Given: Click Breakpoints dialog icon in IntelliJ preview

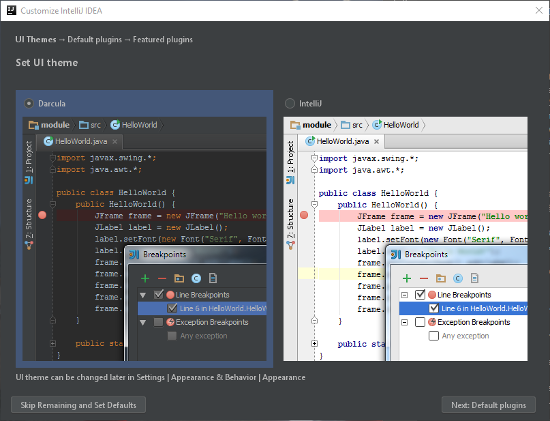Looking at the screenshot, I should tap(396, 254).
